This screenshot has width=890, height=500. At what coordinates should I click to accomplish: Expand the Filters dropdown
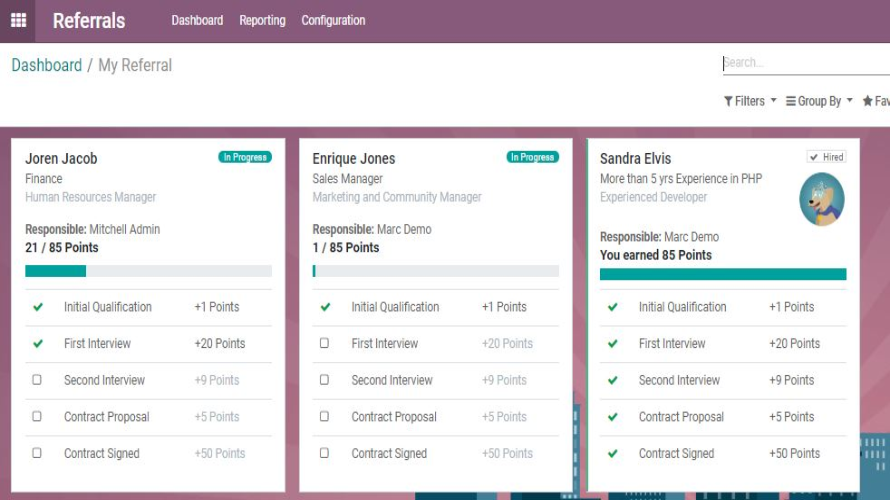click(x=750, y=101)
